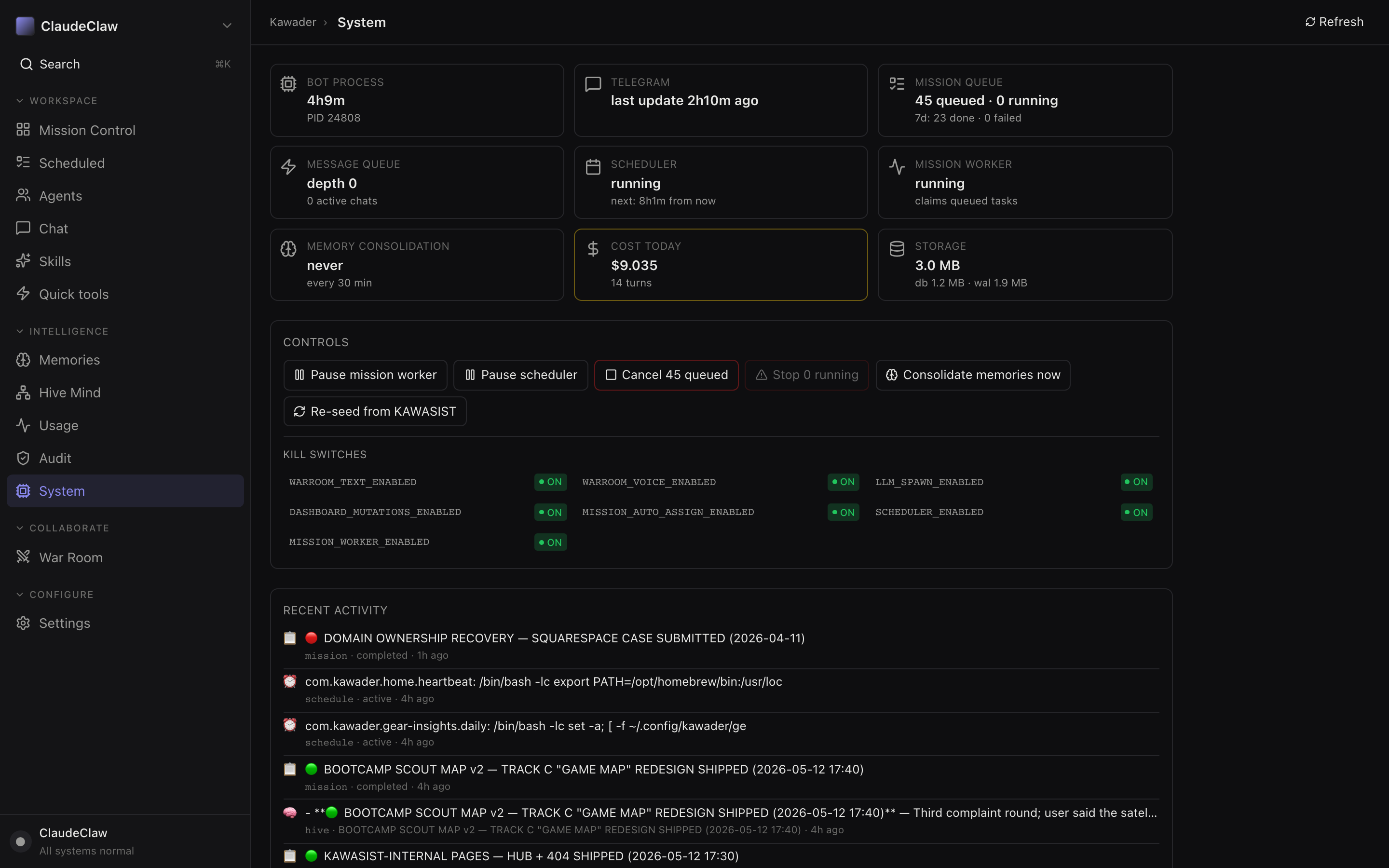The image size is (1389, 868).
Task: Toggle DASHBOARD_MUTATIONS_ENABLED kill switch
Action: [x=550, y=512]
